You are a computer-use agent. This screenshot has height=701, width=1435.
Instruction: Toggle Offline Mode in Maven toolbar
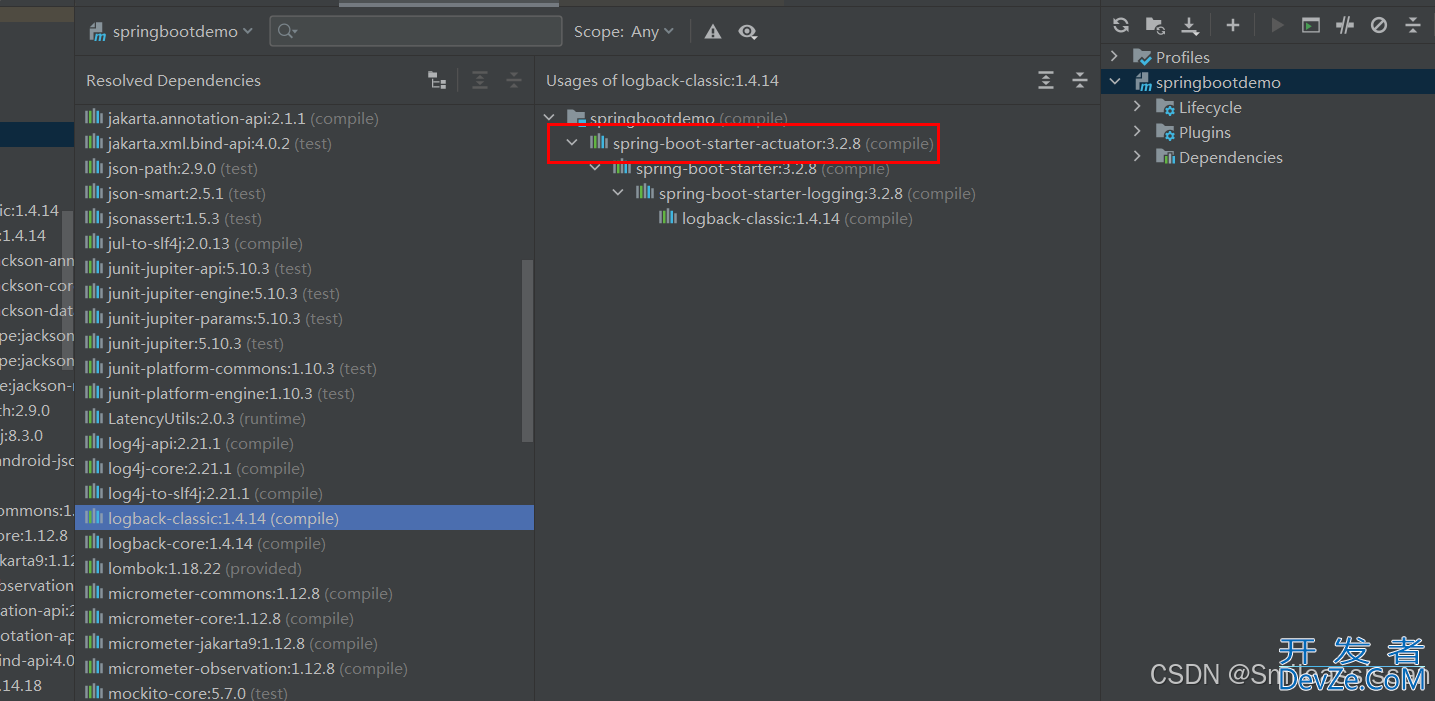coord(1345,26)
